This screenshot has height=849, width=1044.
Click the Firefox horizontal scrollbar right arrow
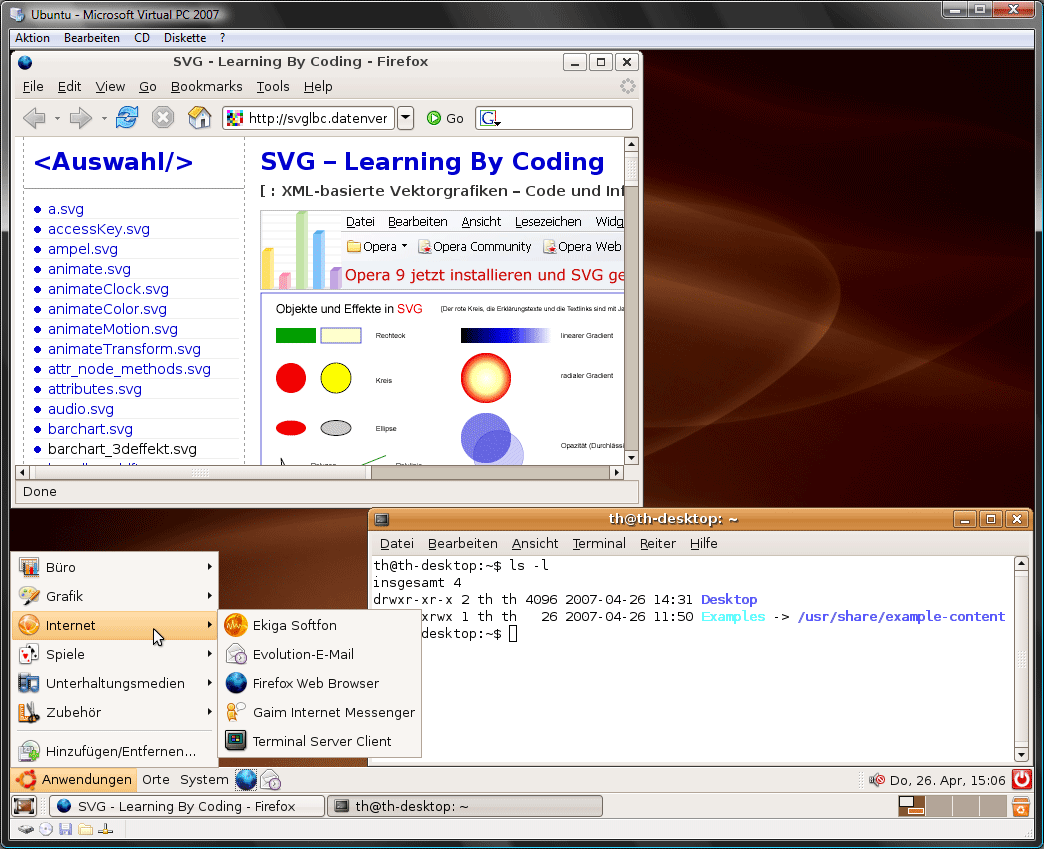click(617, 472)
